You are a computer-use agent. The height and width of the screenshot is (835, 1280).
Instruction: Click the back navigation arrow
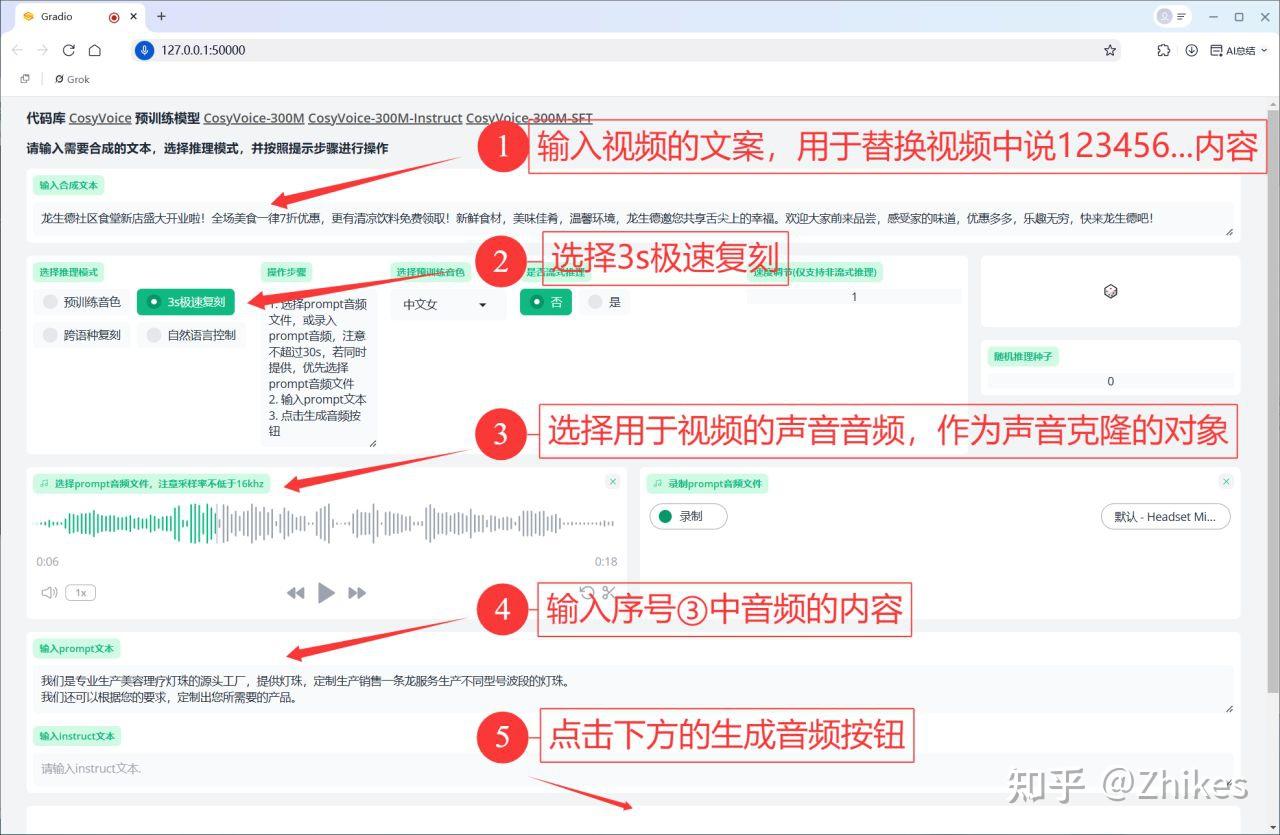(x=17, y=50)
